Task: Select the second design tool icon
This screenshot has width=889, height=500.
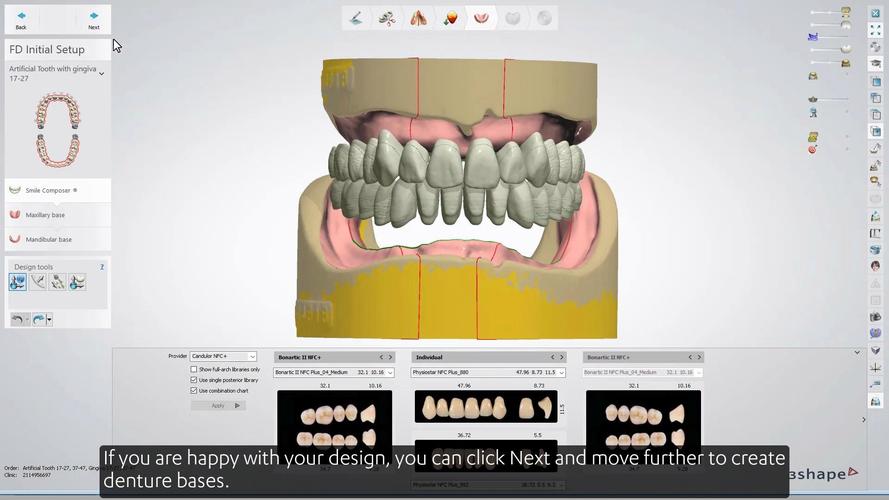Action: [x=38, y=283]
